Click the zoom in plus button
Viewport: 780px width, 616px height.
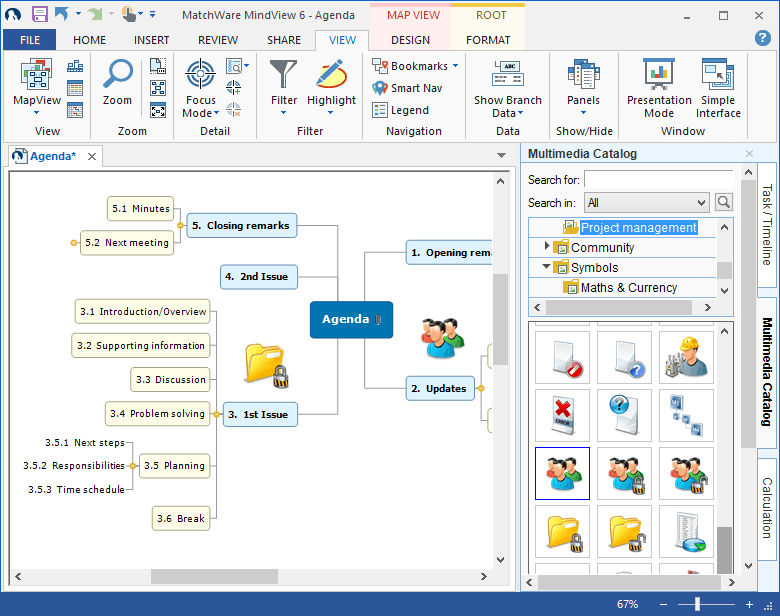[749, 604]
